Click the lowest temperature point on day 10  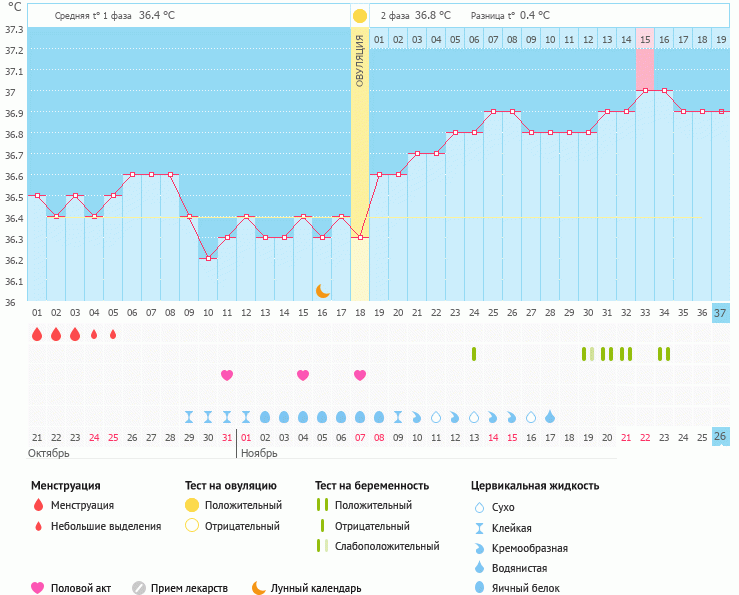(208, 258)
